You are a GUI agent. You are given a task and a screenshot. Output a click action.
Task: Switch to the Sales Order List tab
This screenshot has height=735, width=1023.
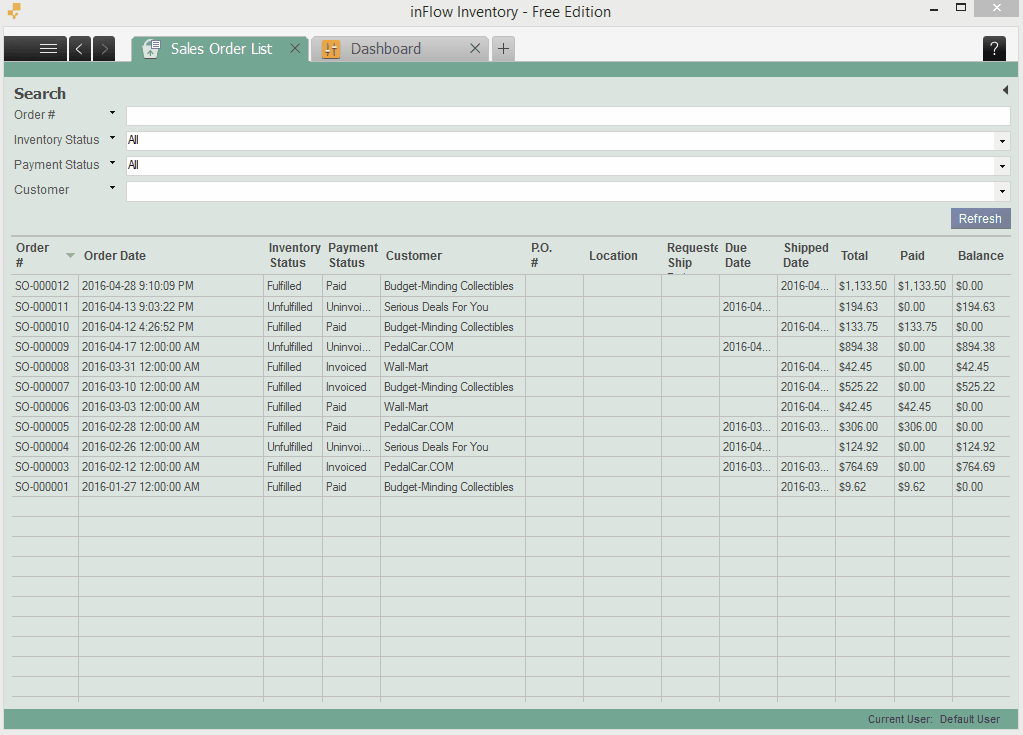coord(221,49)
